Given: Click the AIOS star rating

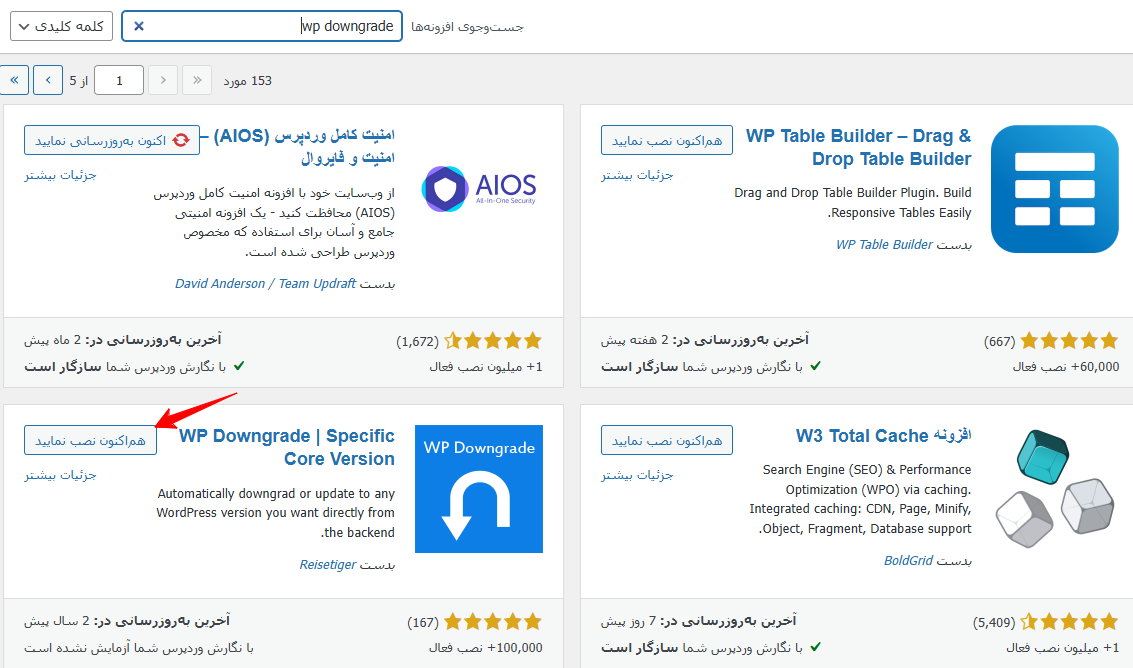Looking at the screenshot, I should (x=492, y=341).
